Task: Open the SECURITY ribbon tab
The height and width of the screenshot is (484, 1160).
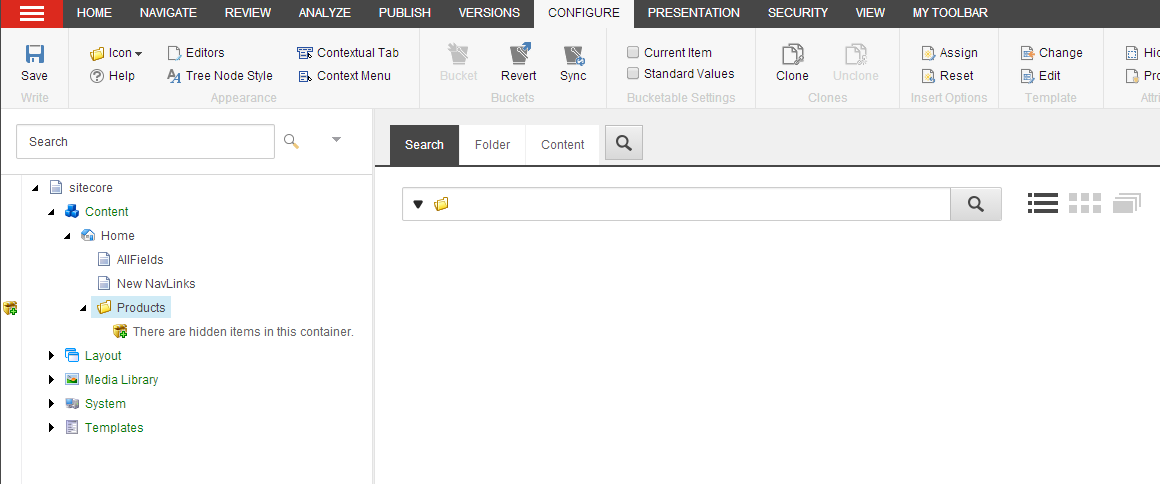Action: click(x=798, y=13)
